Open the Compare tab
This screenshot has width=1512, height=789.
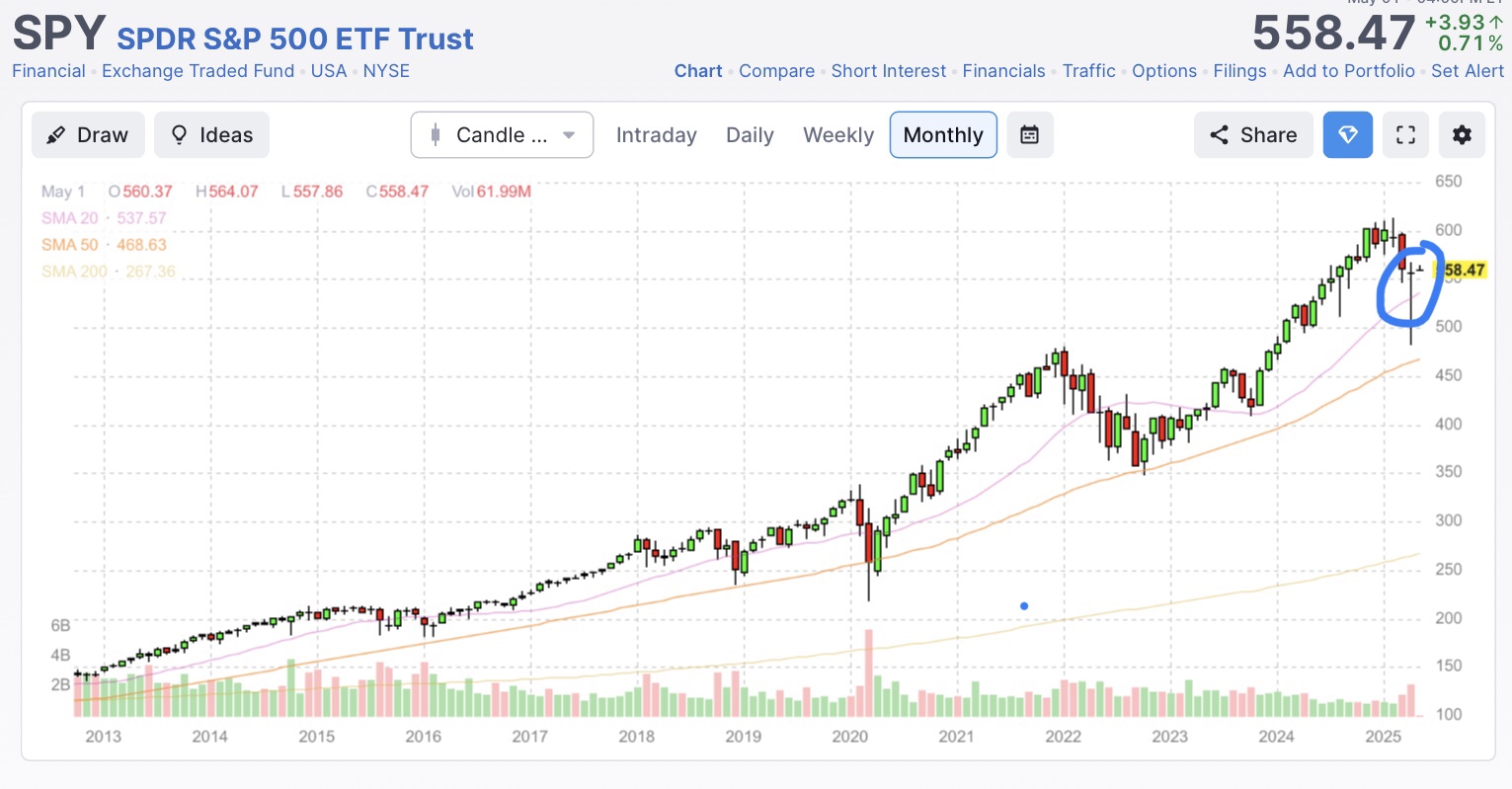776,71
